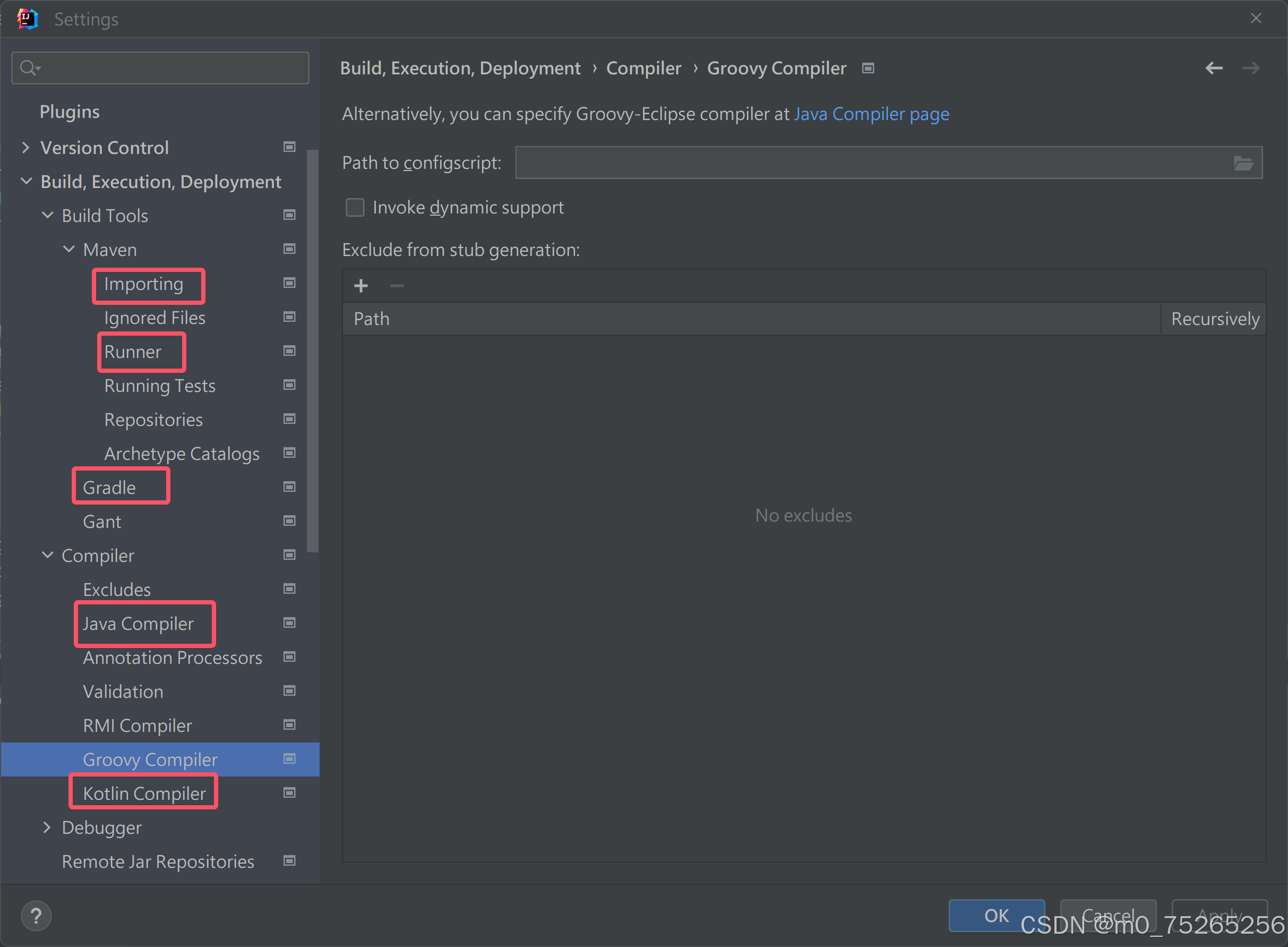Collapse the Maven tree node
This screenshot has height=947, width=1288.
[69, 249]
